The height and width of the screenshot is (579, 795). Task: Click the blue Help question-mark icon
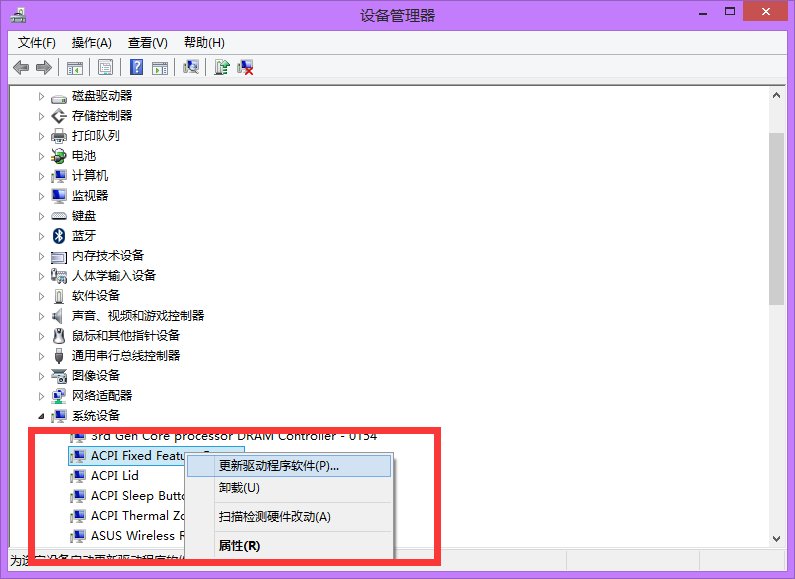click(136, 67)
